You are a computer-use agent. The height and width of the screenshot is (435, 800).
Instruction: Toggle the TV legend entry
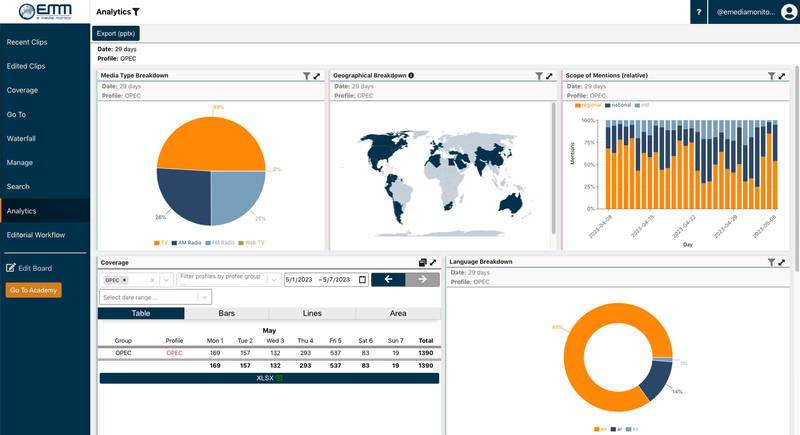pyautogui.click(x=160, y=243)
